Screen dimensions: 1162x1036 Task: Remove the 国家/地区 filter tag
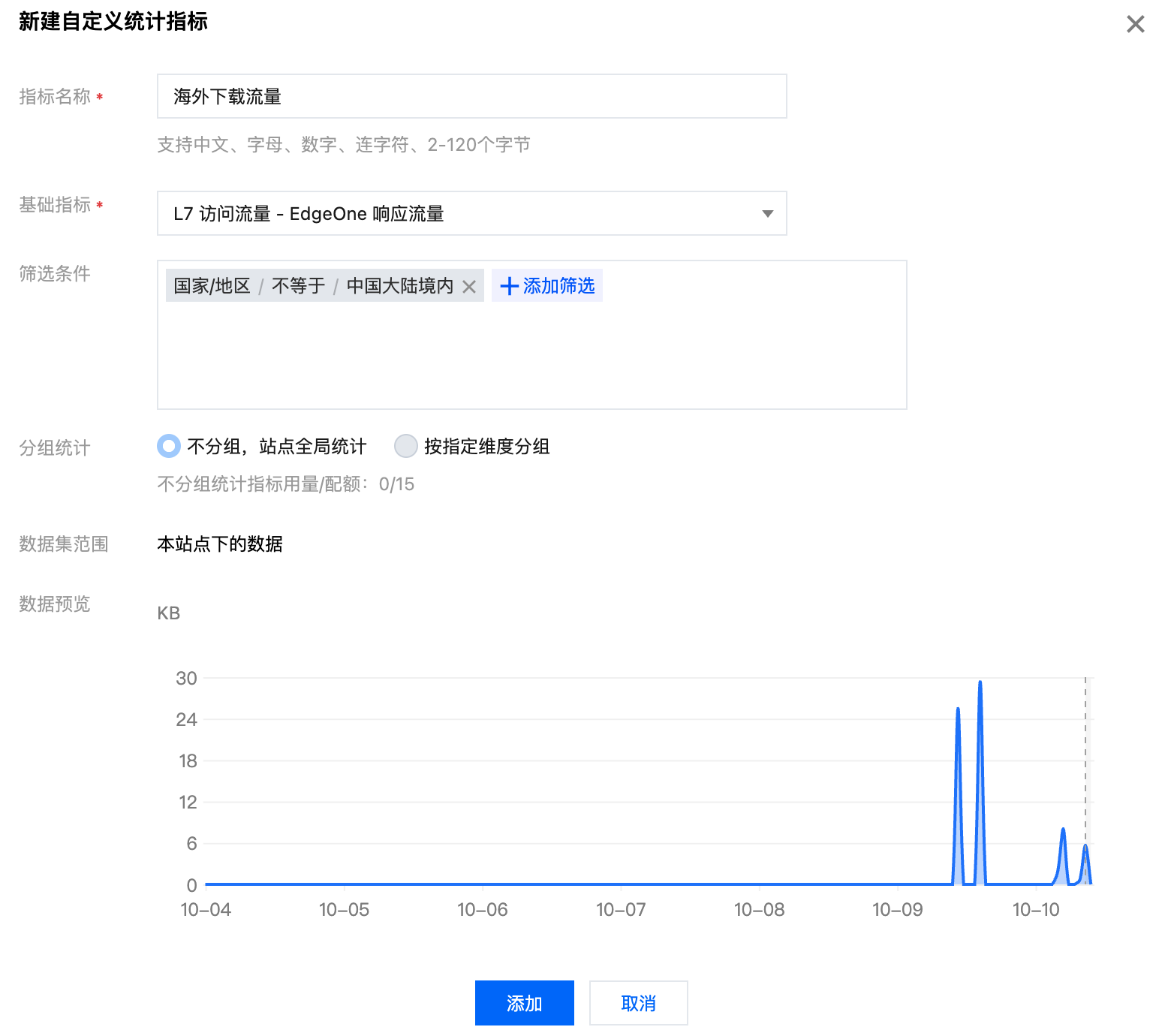[x=469, y=286]
